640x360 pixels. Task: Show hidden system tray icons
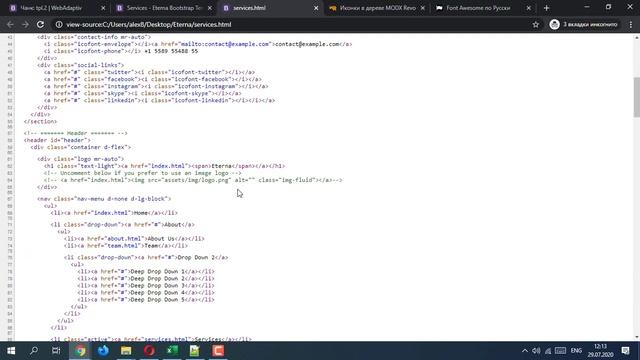[x=524, y=351]
